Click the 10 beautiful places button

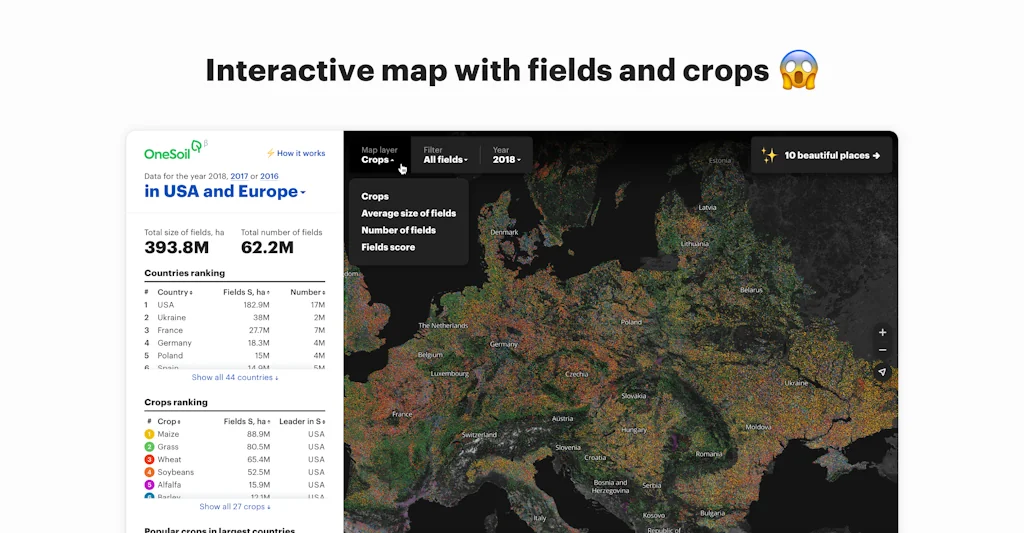(x=822, y=155)
